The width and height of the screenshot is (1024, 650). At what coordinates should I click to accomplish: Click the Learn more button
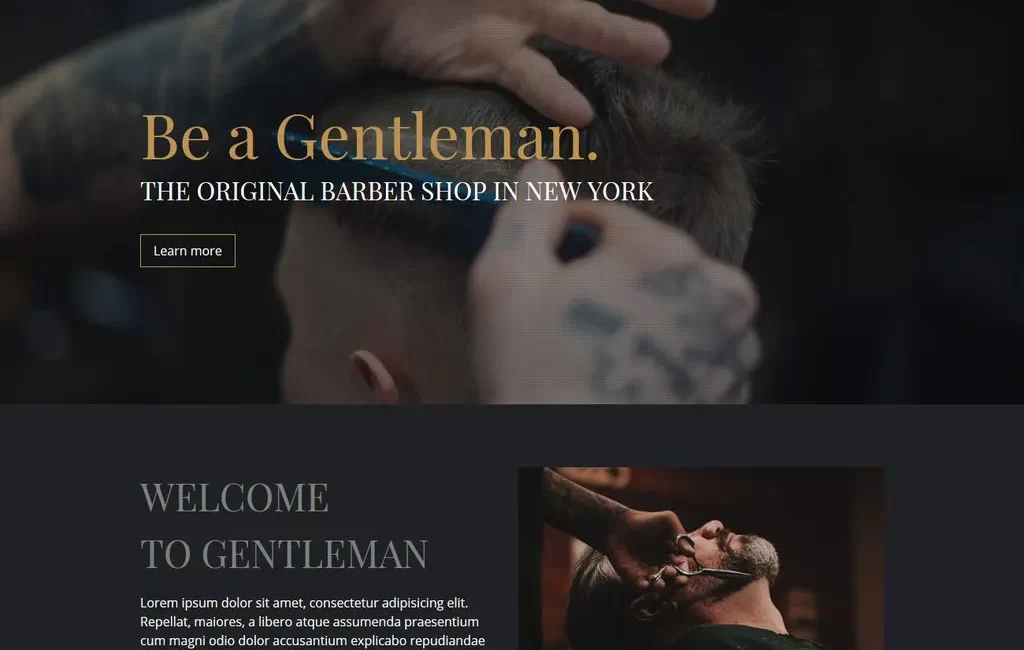(187, 251)
